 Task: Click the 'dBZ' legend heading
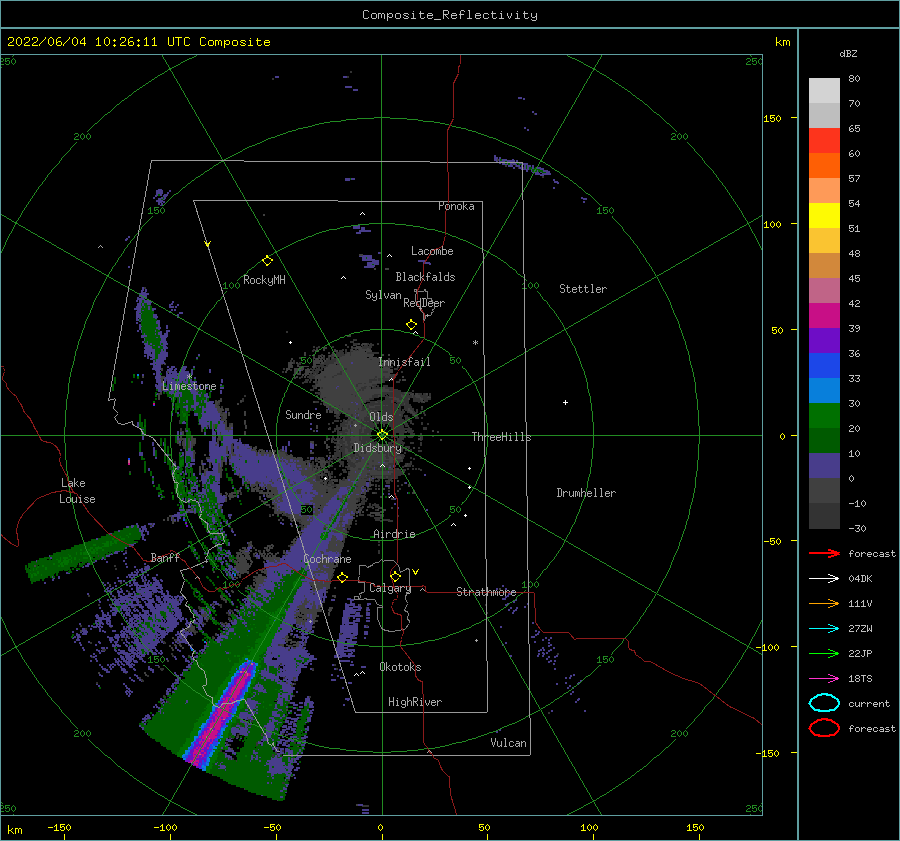pos(848,53)
